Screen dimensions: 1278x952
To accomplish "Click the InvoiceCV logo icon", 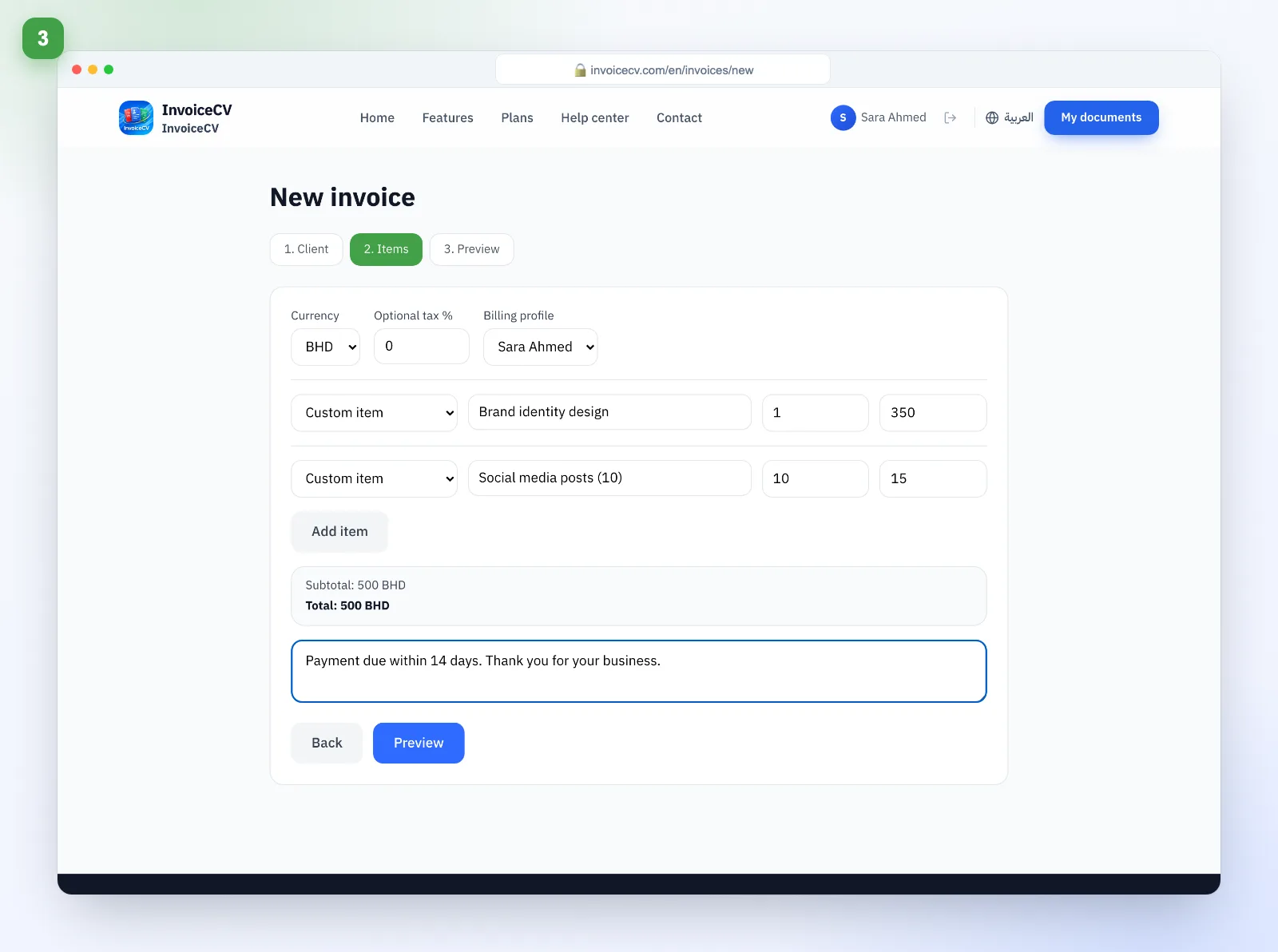I will (136, 117).
